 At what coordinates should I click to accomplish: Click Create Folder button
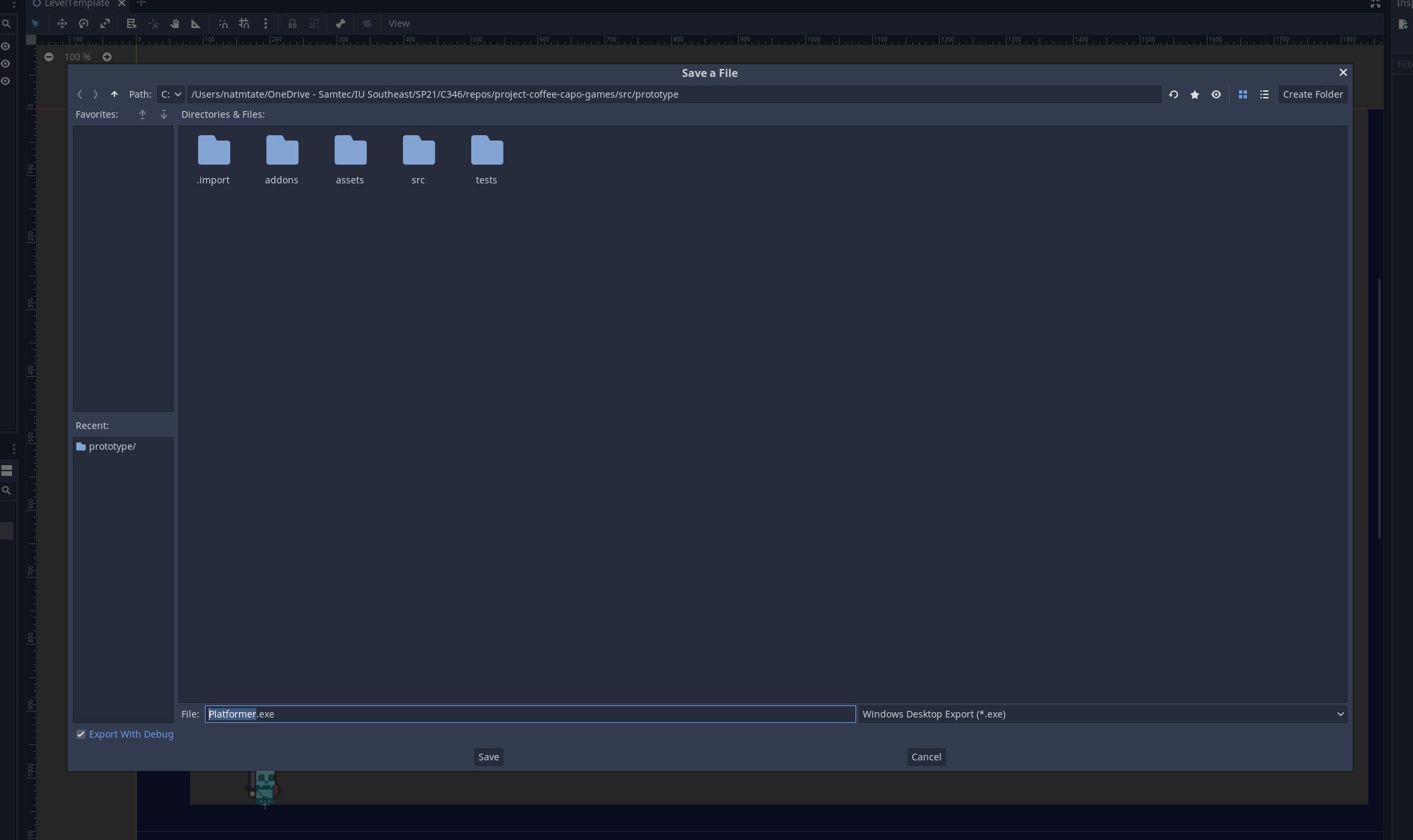click(1312, 94)
